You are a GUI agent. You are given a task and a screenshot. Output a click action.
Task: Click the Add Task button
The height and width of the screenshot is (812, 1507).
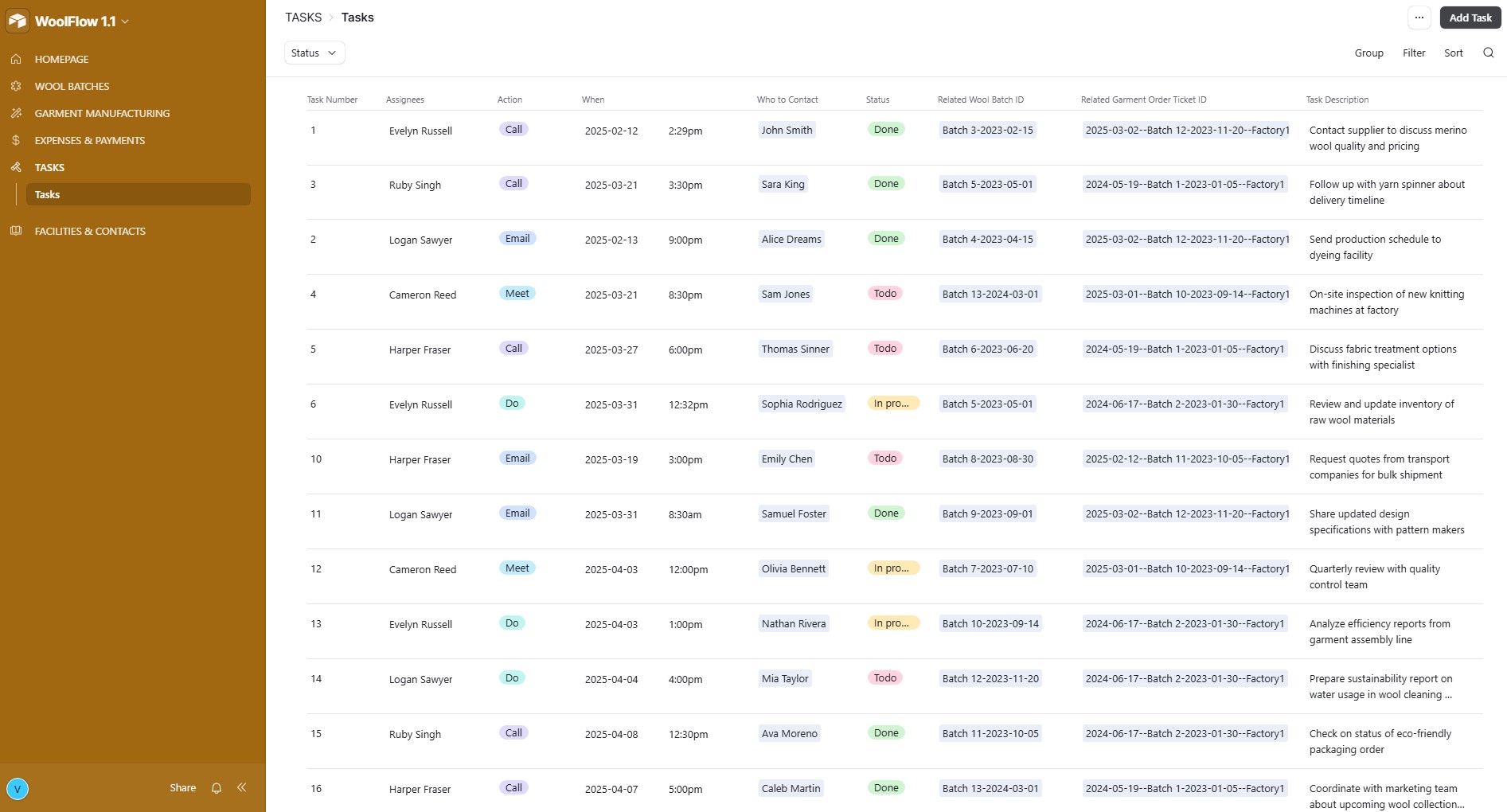[1470, 18]
